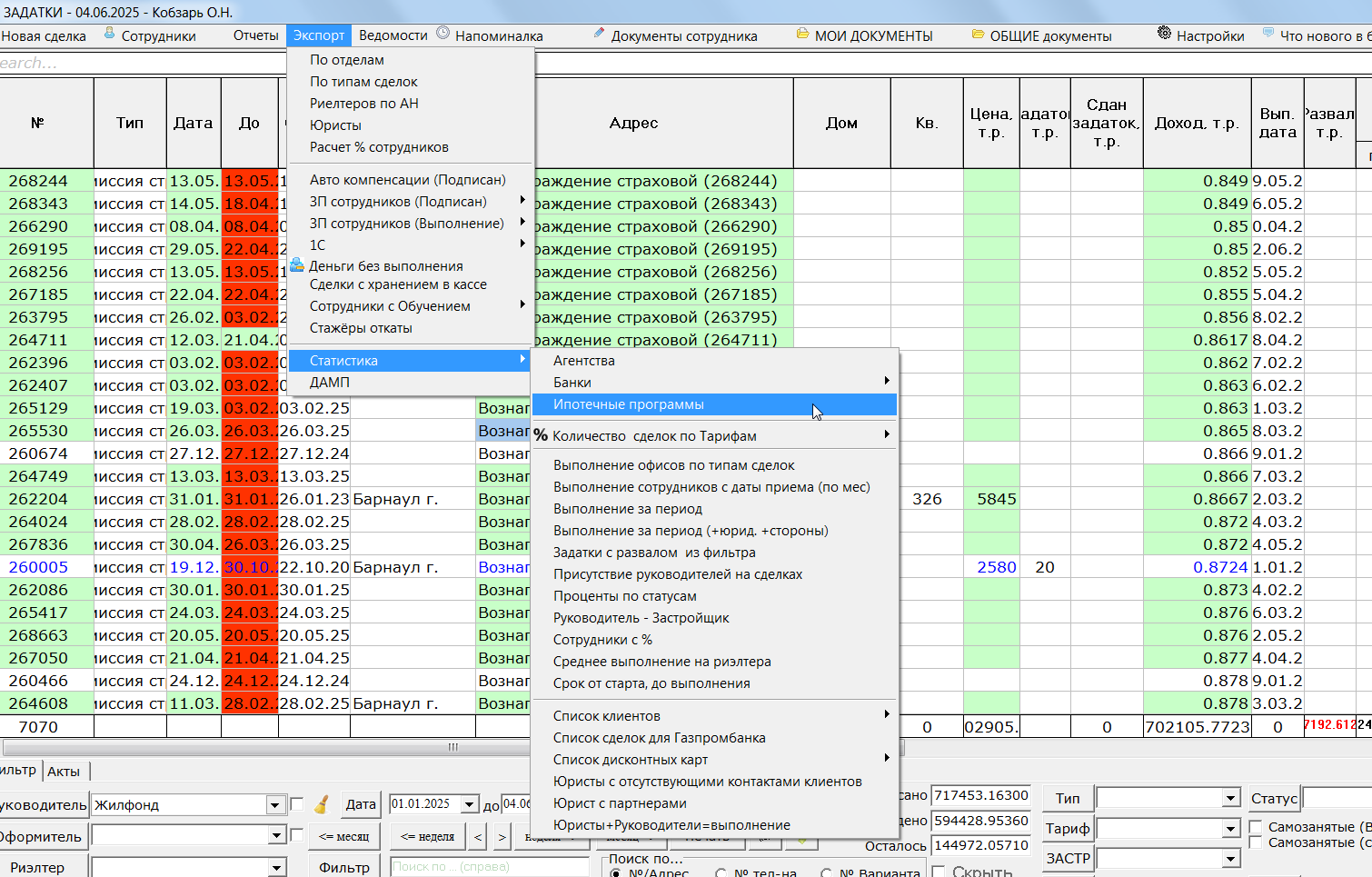Select По отделам in the Экспорт menu
This screenshot has width=1372, height=877.
pyautogui.click(x=410, y=60)
